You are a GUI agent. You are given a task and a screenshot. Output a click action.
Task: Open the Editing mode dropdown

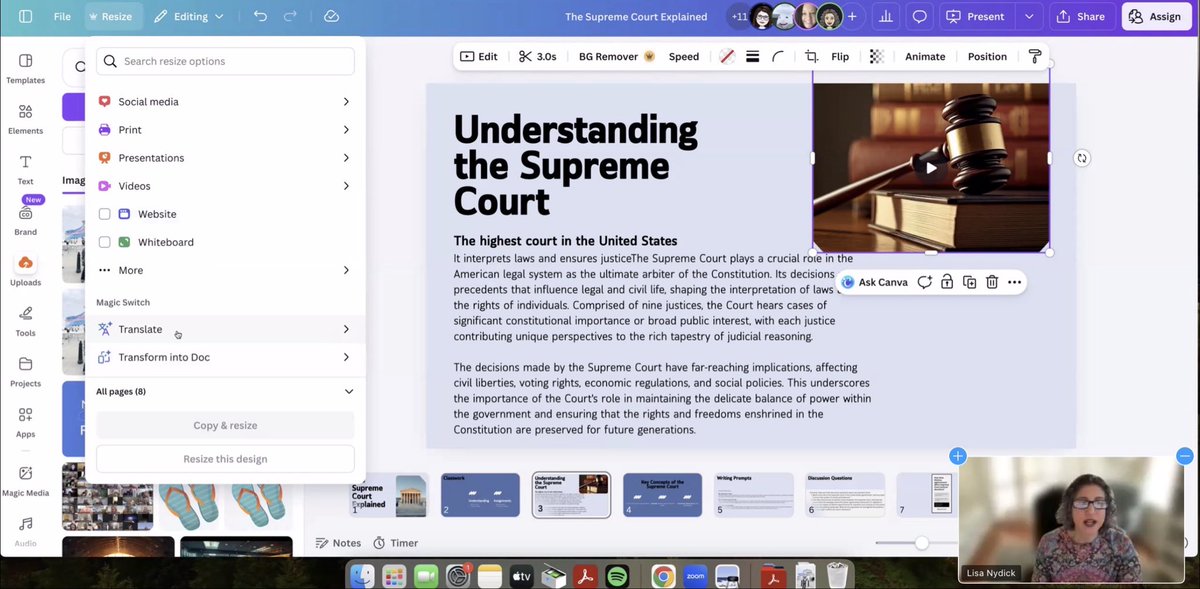coord(189,17)
